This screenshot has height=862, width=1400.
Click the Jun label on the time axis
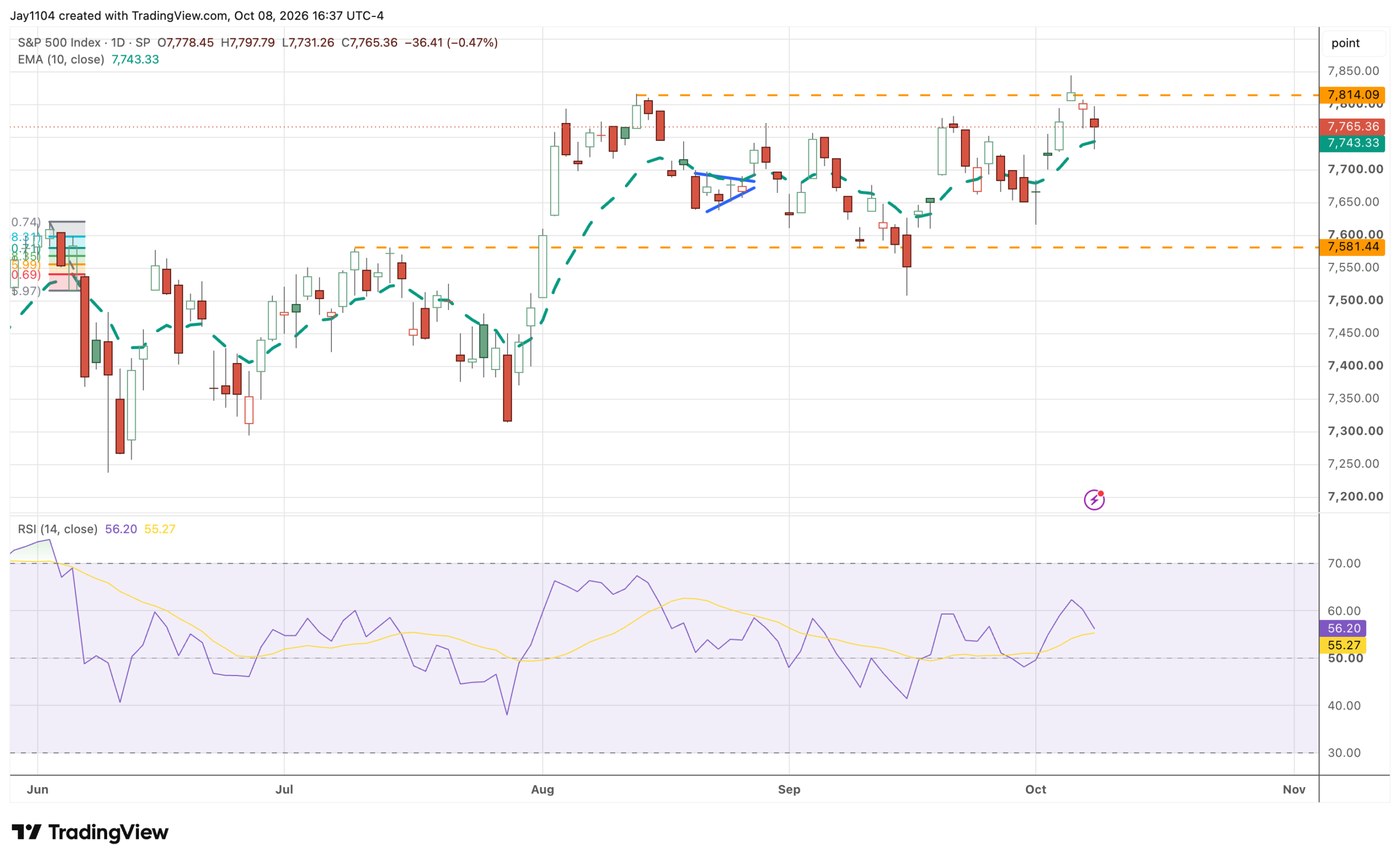[38, 790]
